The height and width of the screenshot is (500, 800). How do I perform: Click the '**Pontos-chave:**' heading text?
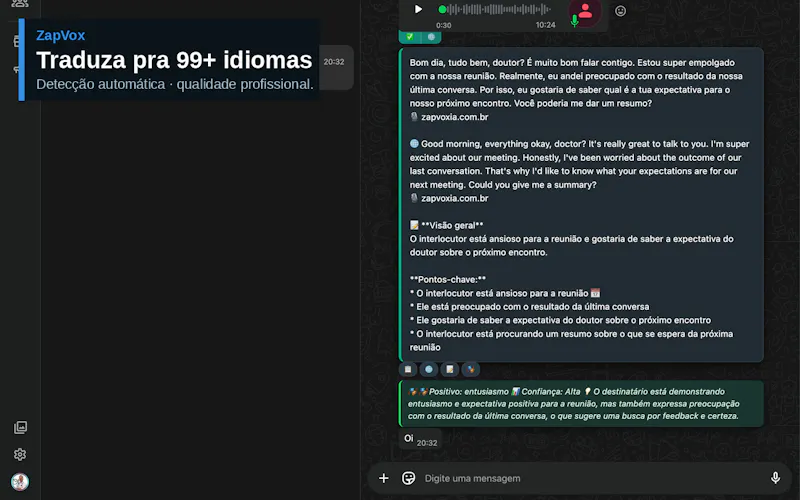(447, 279)
